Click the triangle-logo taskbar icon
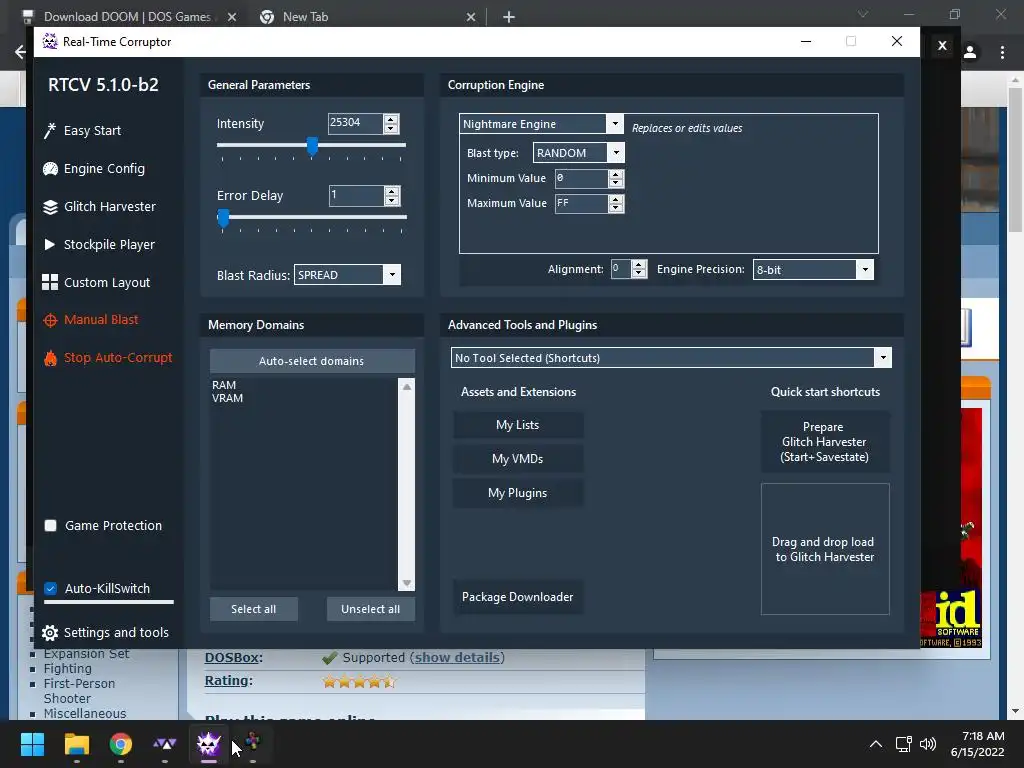The image size is (1024, 768). (165, 744)
